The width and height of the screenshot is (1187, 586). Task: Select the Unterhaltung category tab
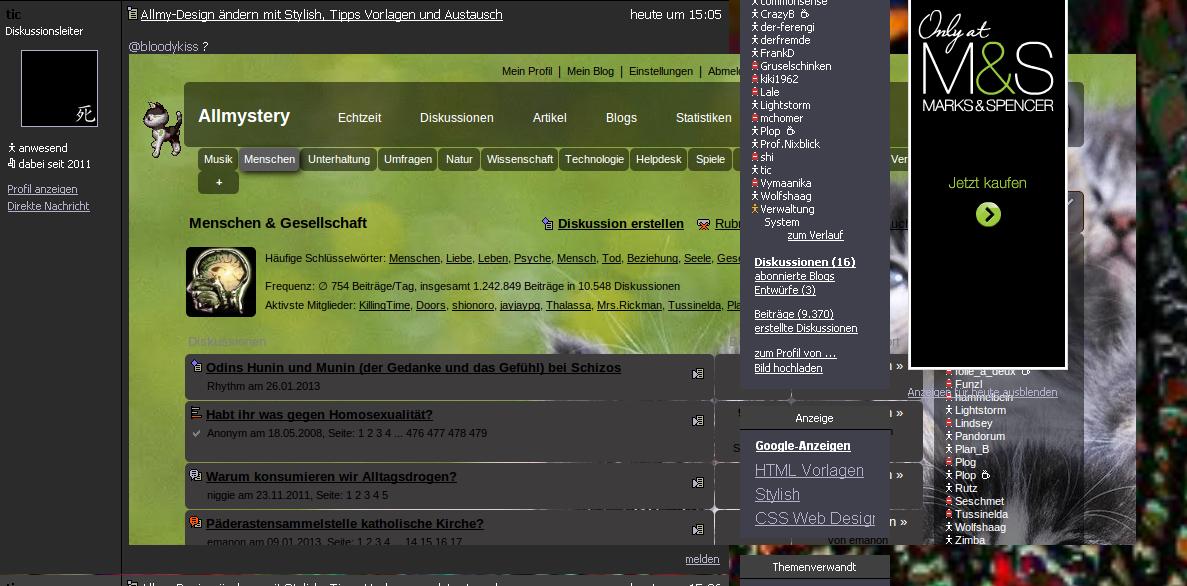point(338,159)
